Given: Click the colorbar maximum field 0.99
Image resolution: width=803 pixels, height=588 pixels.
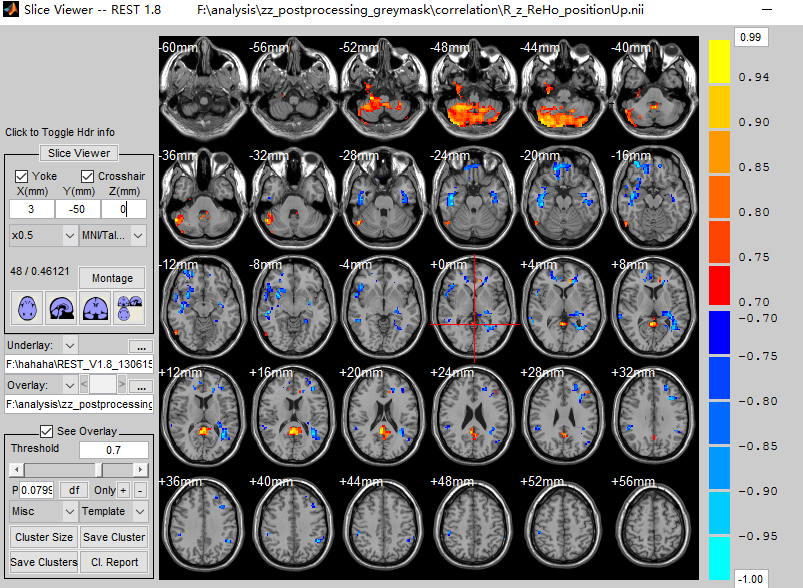Looking at the screenshot, I should [x=751, y=37].
